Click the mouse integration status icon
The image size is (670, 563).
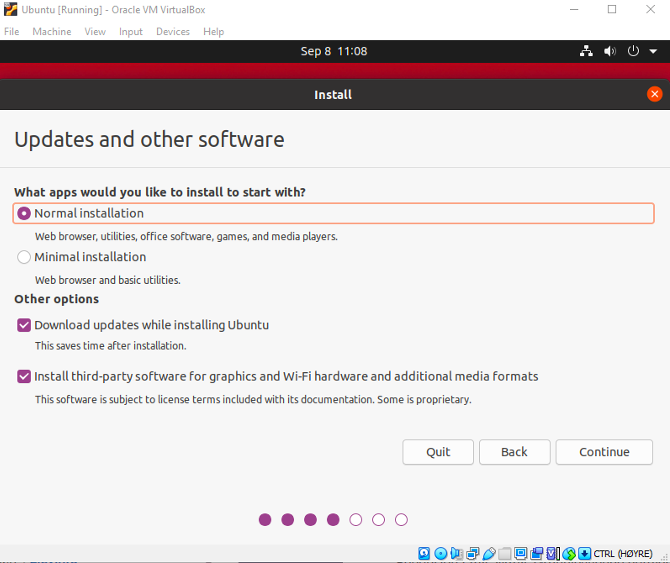click(569, 554)
